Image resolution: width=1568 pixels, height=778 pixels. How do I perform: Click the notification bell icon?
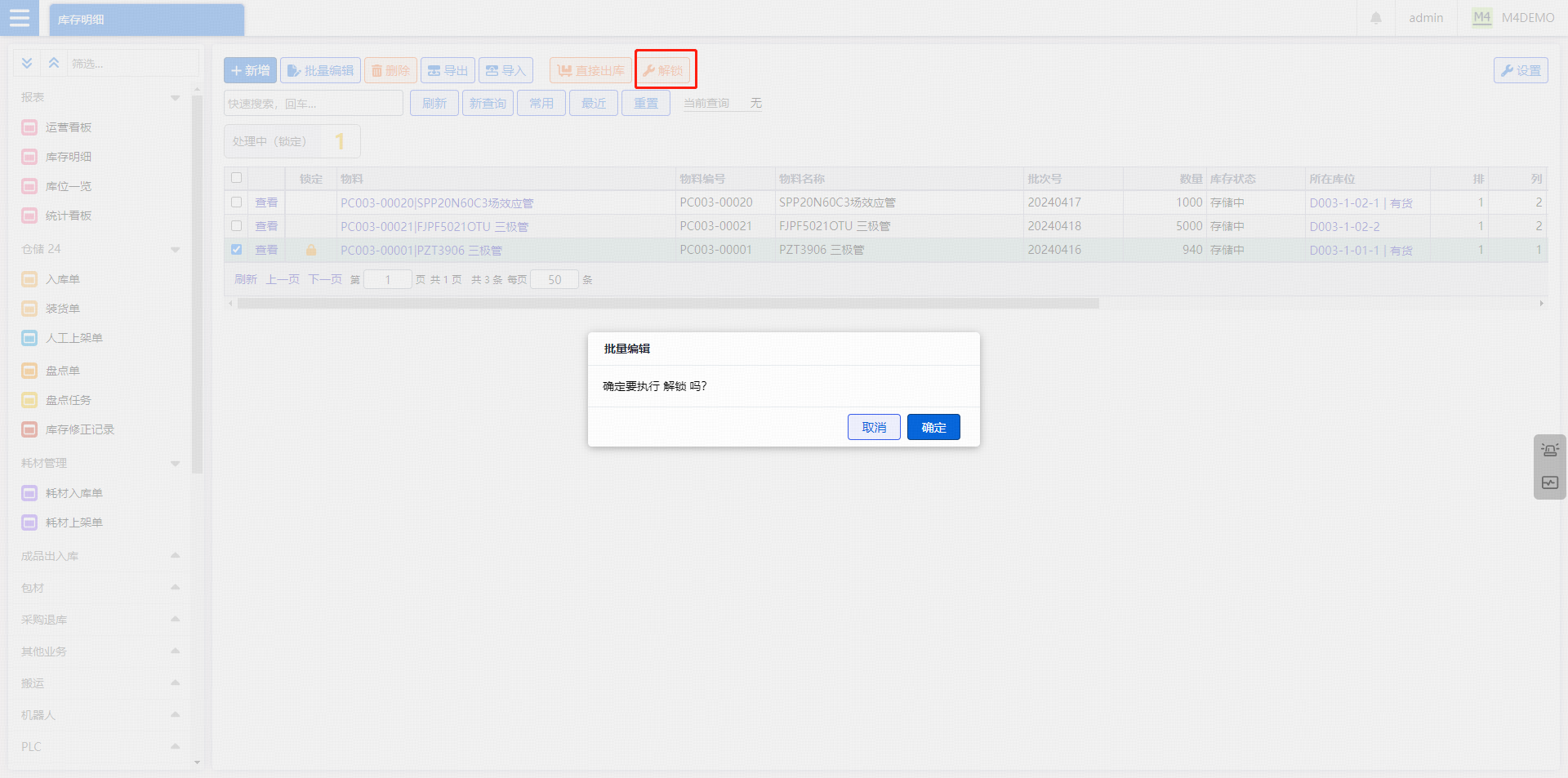click(1376, 18)
